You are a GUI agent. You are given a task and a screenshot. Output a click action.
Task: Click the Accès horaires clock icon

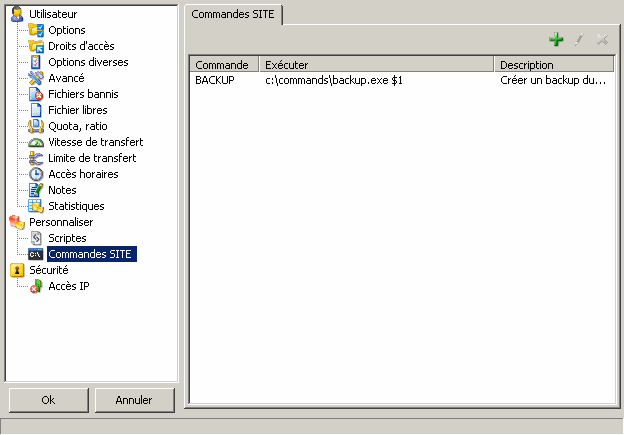[x=37, y=174]
